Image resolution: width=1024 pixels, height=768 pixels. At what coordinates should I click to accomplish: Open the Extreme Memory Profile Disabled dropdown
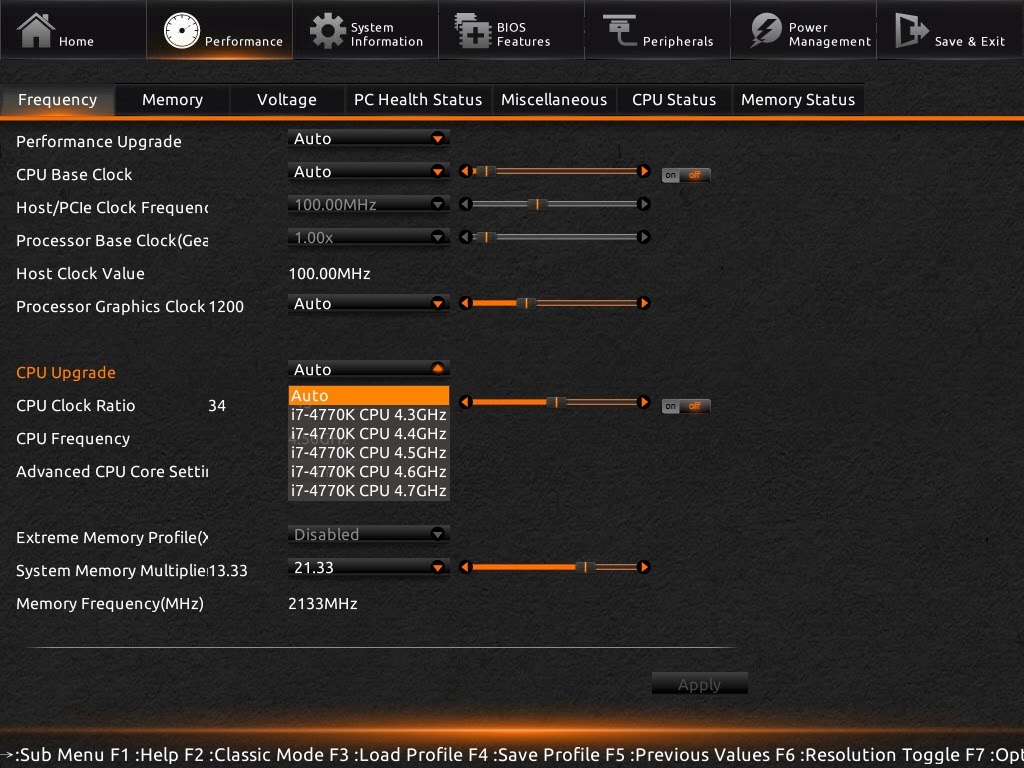pos(368,534)
